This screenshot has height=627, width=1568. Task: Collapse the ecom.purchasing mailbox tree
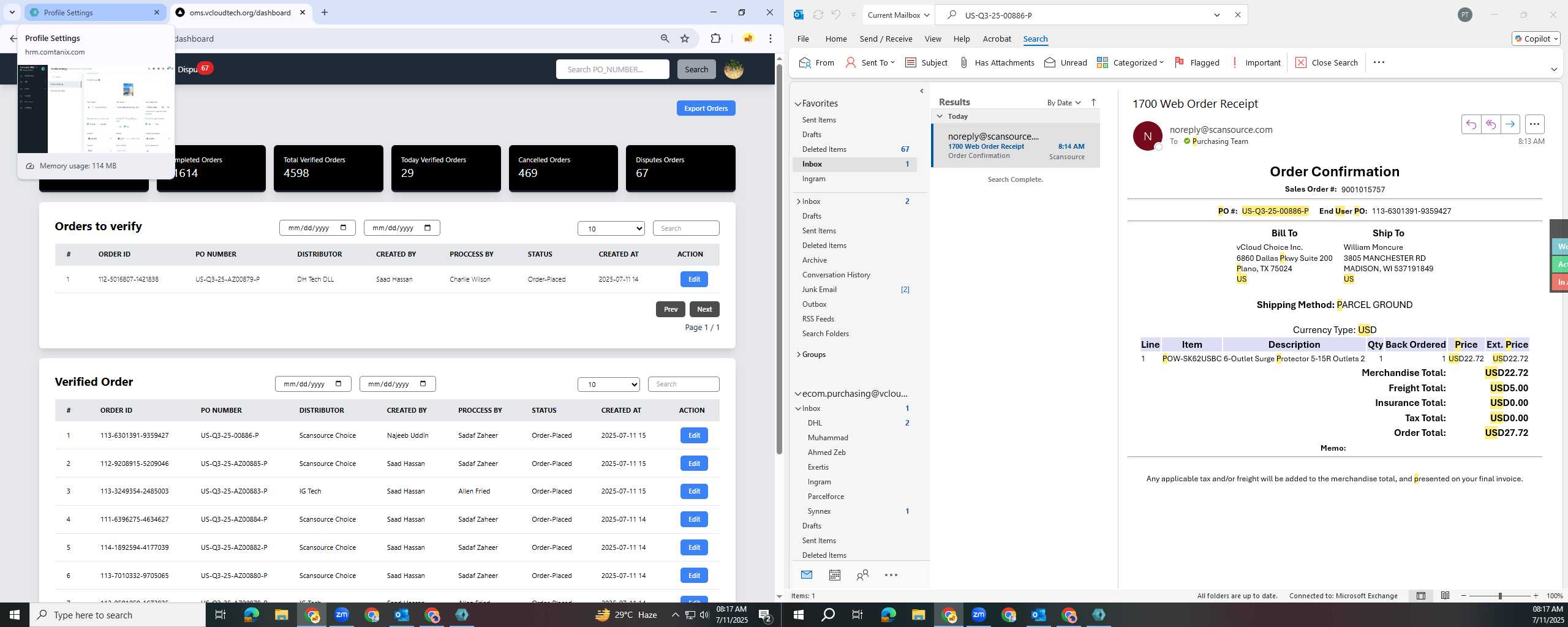(x=798, y=394)
